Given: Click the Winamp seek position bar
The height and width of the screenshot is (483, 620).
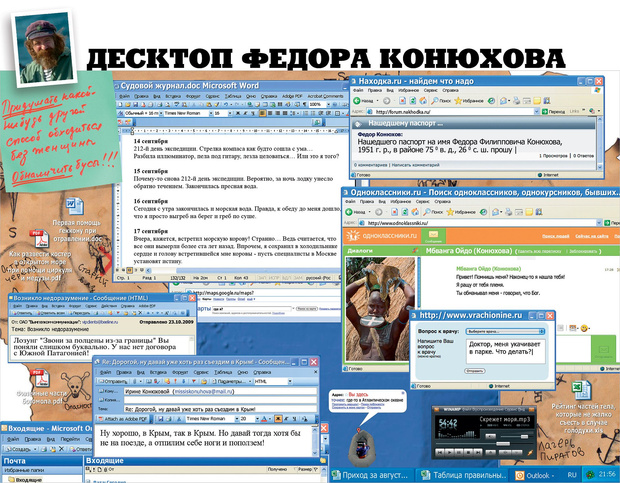Looking at the screenshot, I should pos(482,443).
